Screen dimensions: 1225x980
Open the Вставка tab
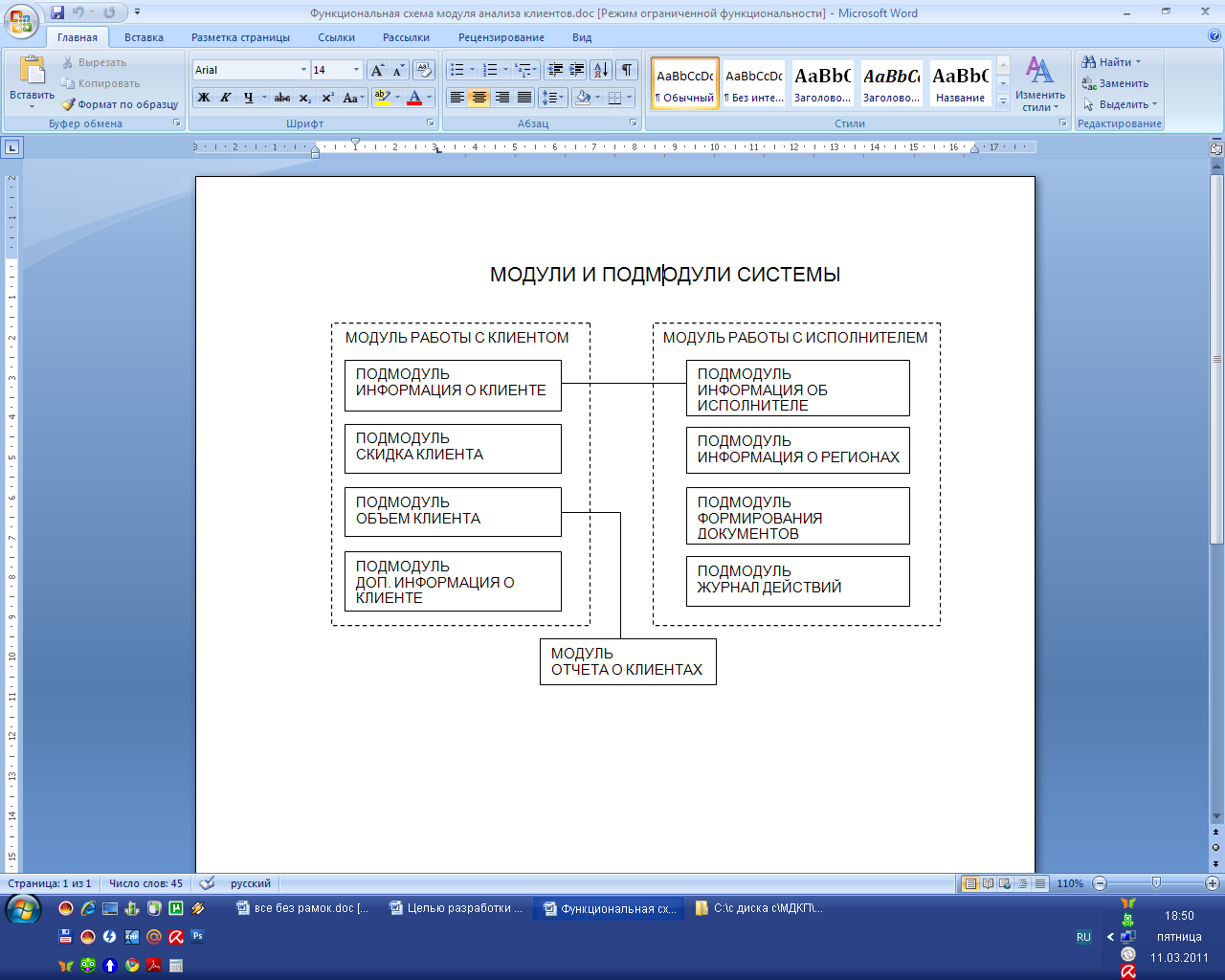pyautogui.click(x=144, y=37)
